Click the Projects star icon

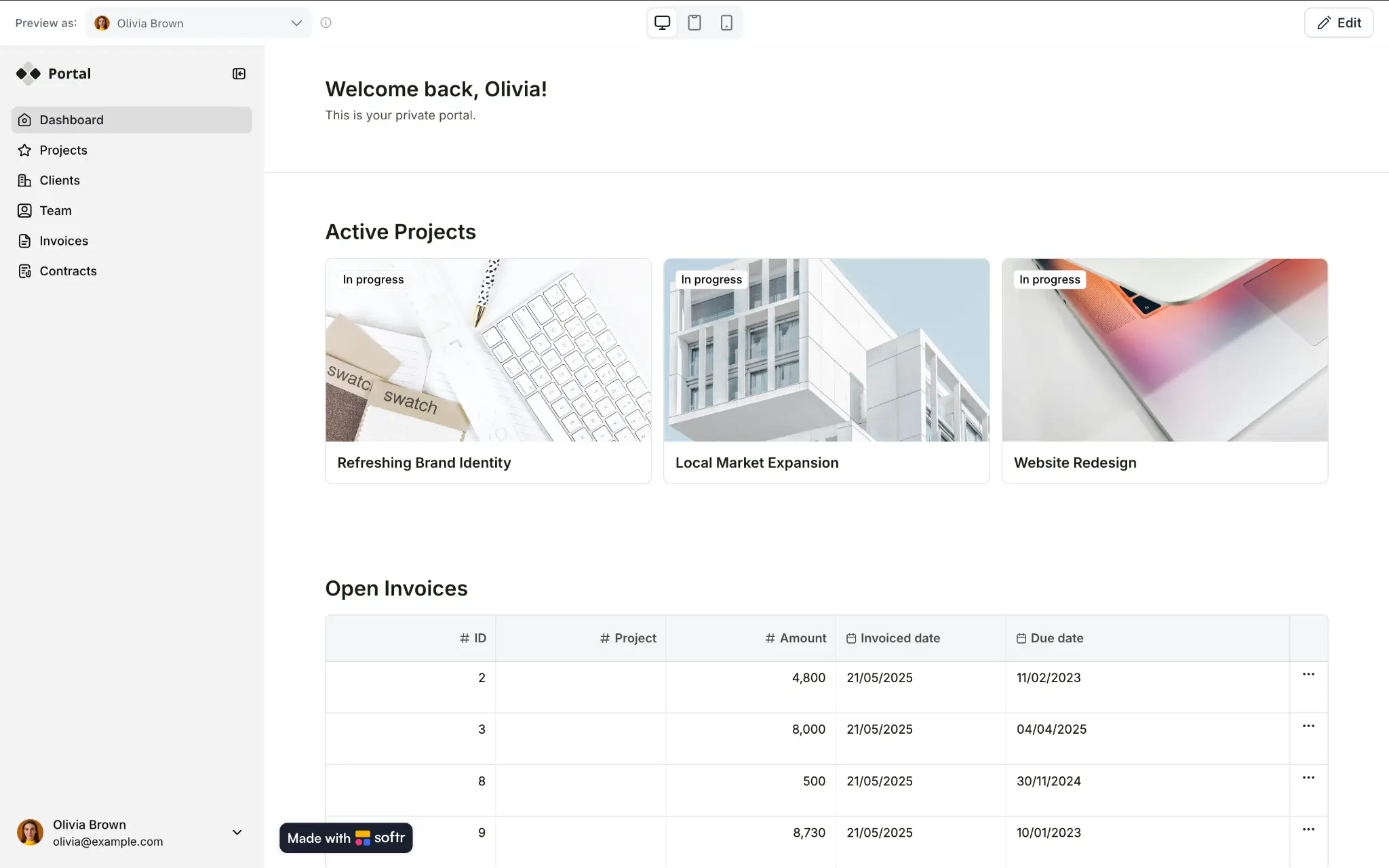click(x=24, y=150)
